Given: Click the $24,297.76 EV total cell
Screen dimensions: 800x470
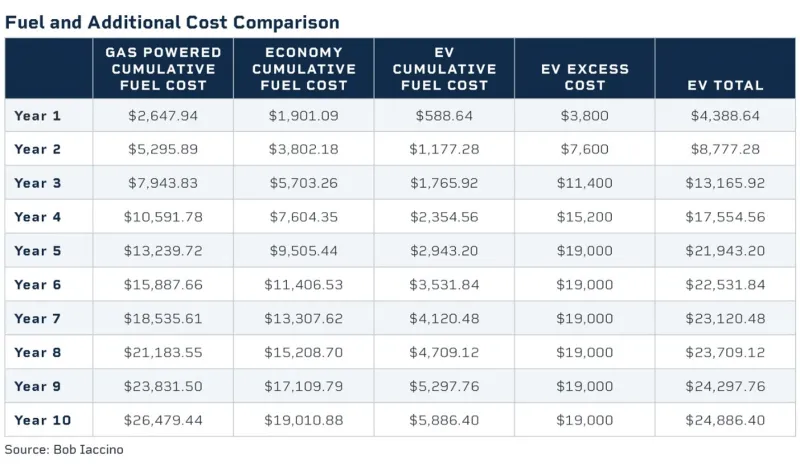Looking at the screenshot, I should tap(725, 386).
